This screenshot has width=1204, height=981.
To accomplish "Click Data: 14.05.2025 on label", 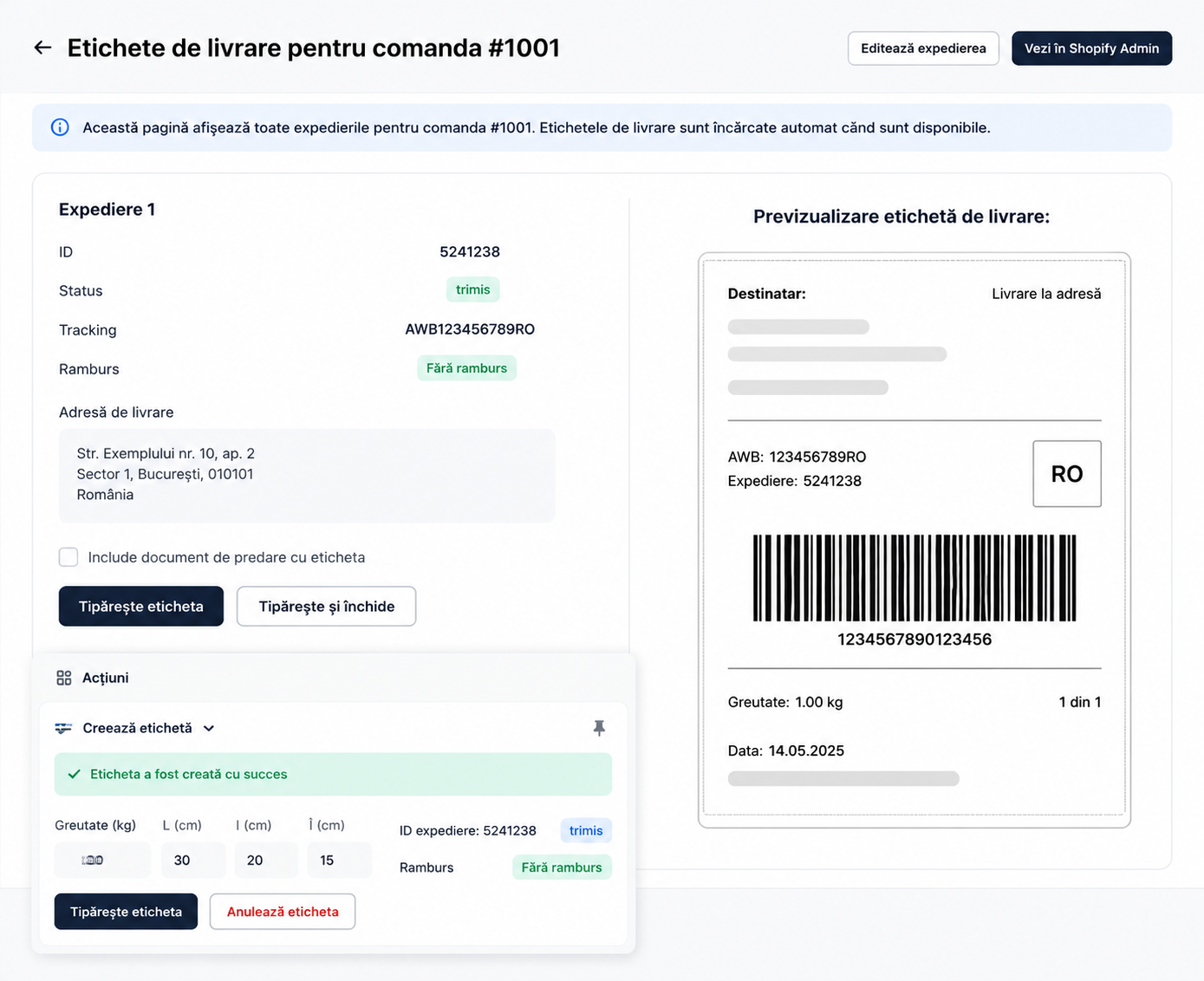I will click(x=786, y=750).
